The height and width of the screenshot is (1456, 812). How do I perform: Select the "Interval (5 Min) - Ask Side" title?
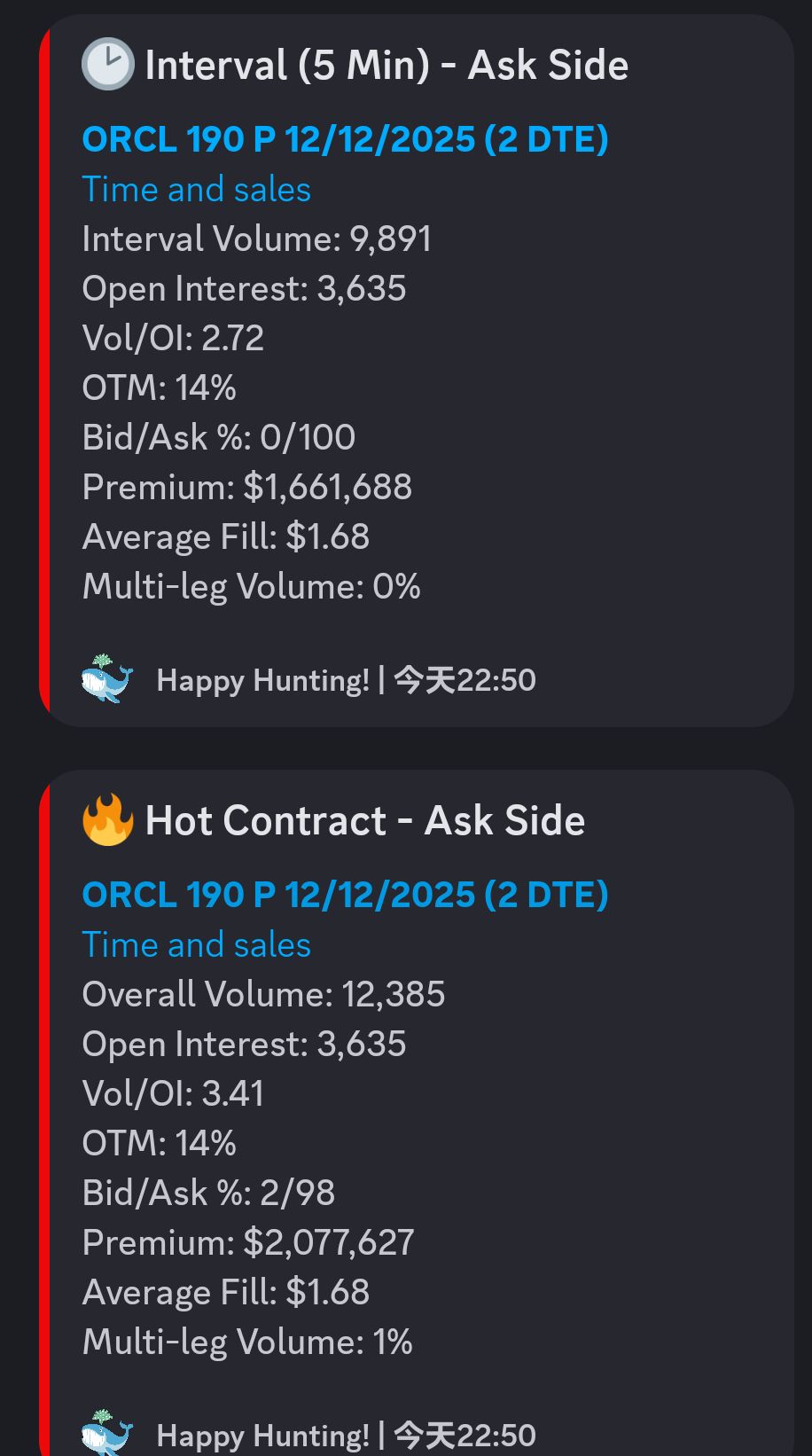[386, 66]
